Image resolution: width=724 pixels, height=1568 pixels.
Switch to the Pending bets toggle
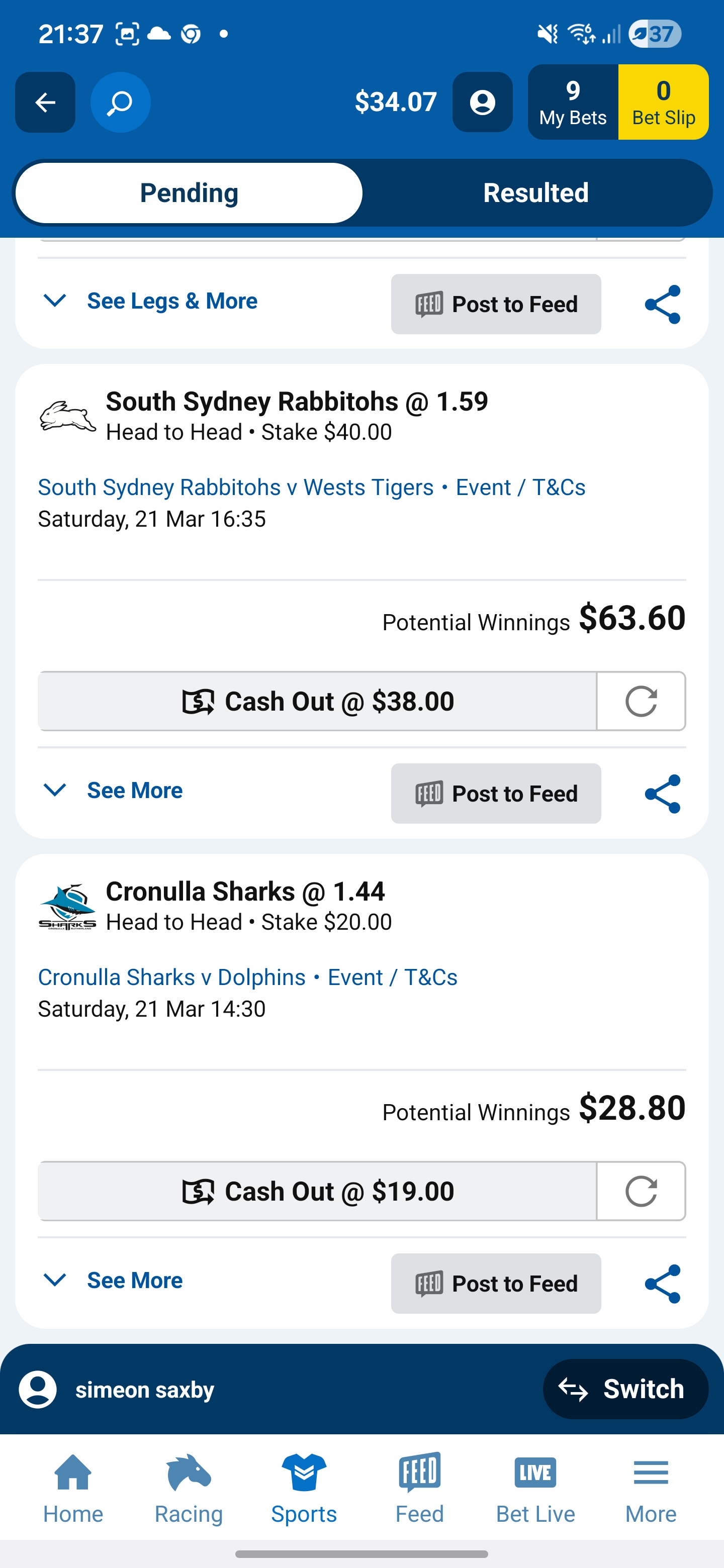pyautogui.click(x=189, y=193)
